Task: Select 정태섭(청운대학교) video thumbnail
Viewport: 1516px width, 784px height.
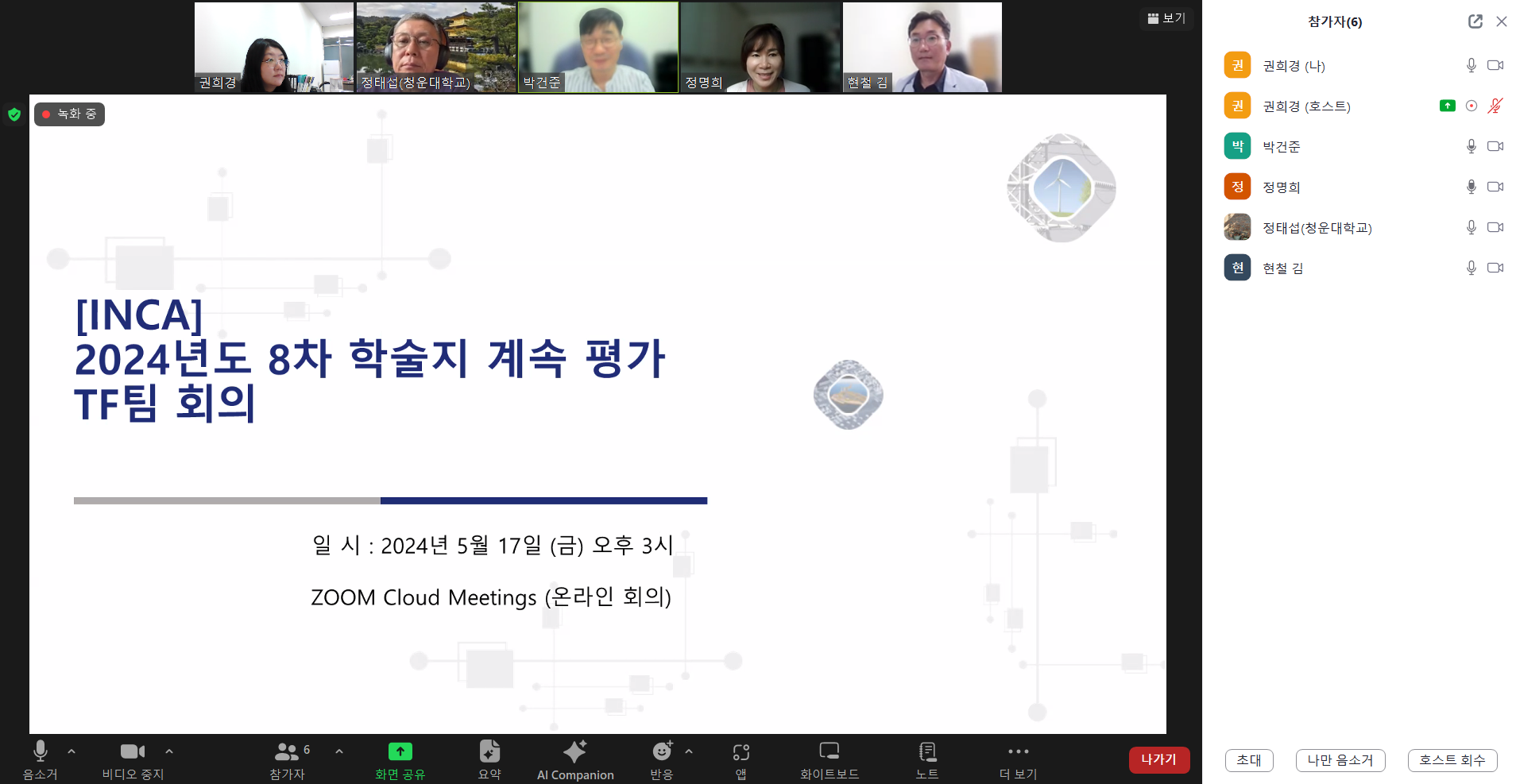Action: [436, 47]
